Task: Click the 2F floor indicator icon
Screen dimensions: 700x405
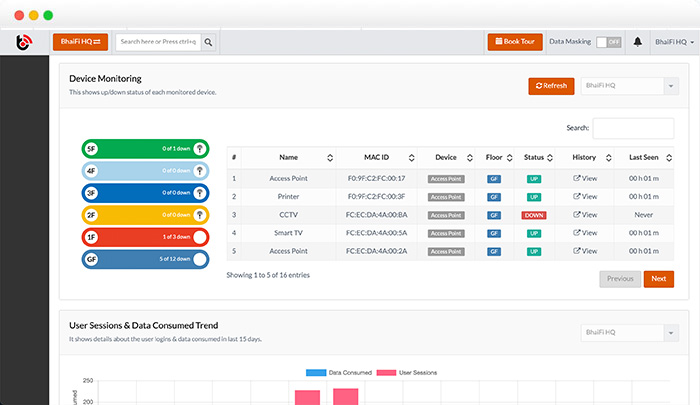Action: tap(200, 215)
